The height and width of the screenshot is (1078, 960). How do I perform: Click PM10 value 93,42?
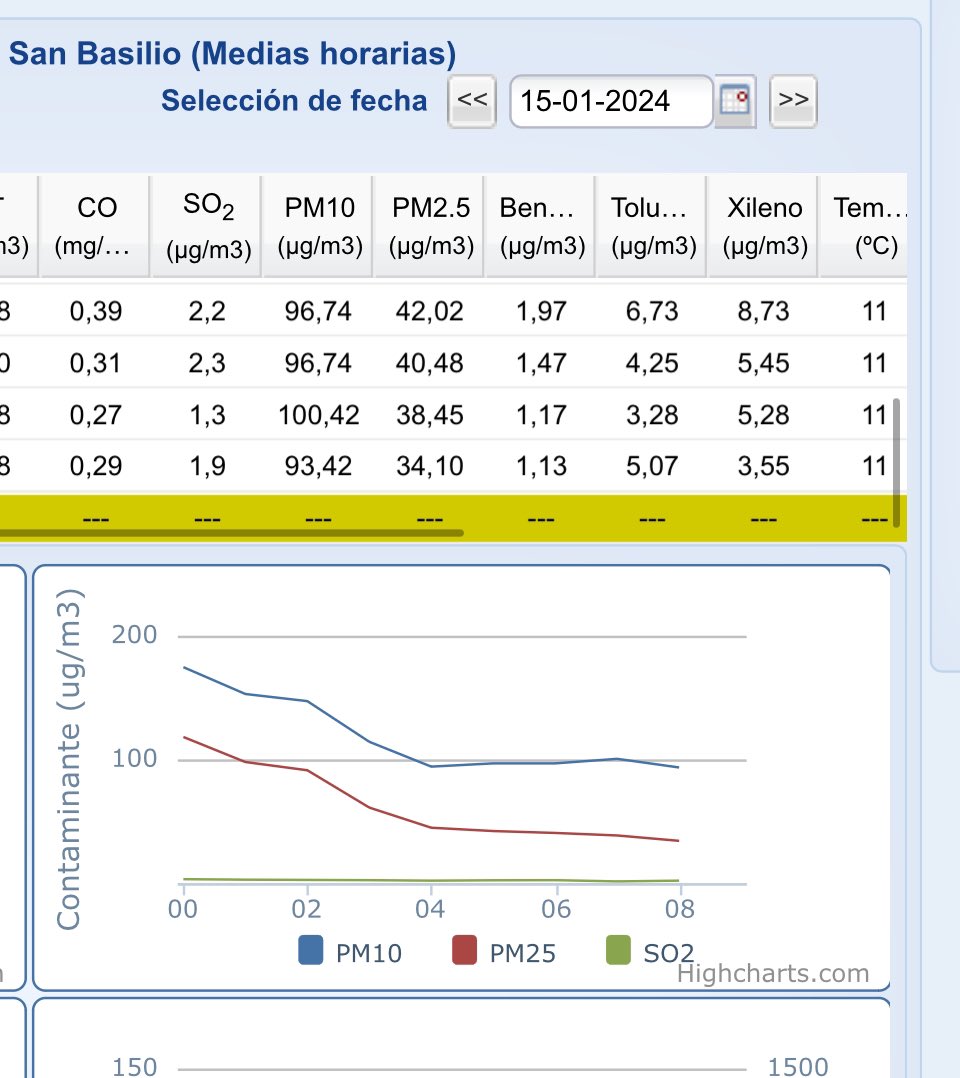(x=318, y=466)
